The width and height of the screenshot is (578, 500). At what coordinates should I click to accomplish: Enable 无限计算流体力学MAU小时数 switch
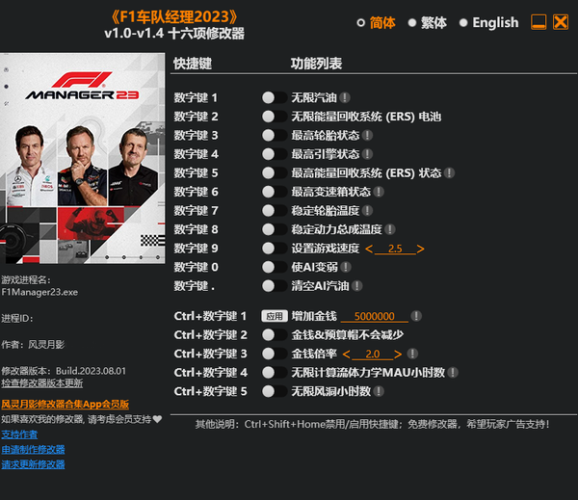(274, 372)
